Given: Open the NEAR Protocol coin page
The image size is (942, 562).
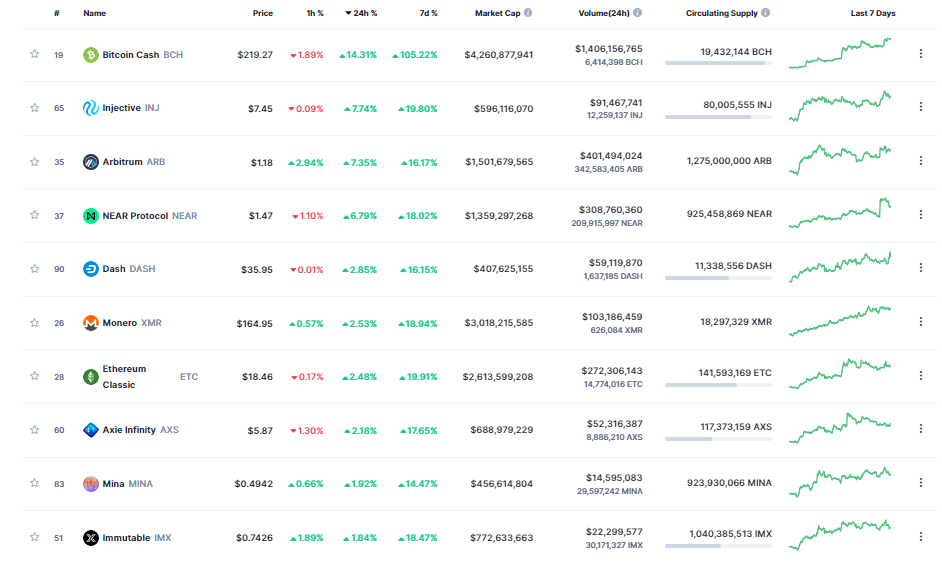Looking at the screenshot, I should click(150, 216).
